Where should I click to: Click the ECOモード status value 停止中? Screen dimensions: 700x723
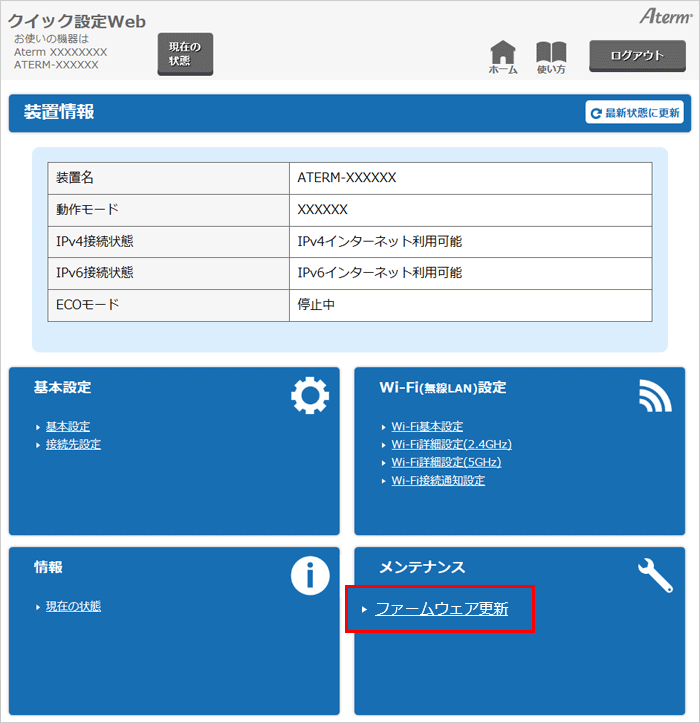click(x=316, y=304)
